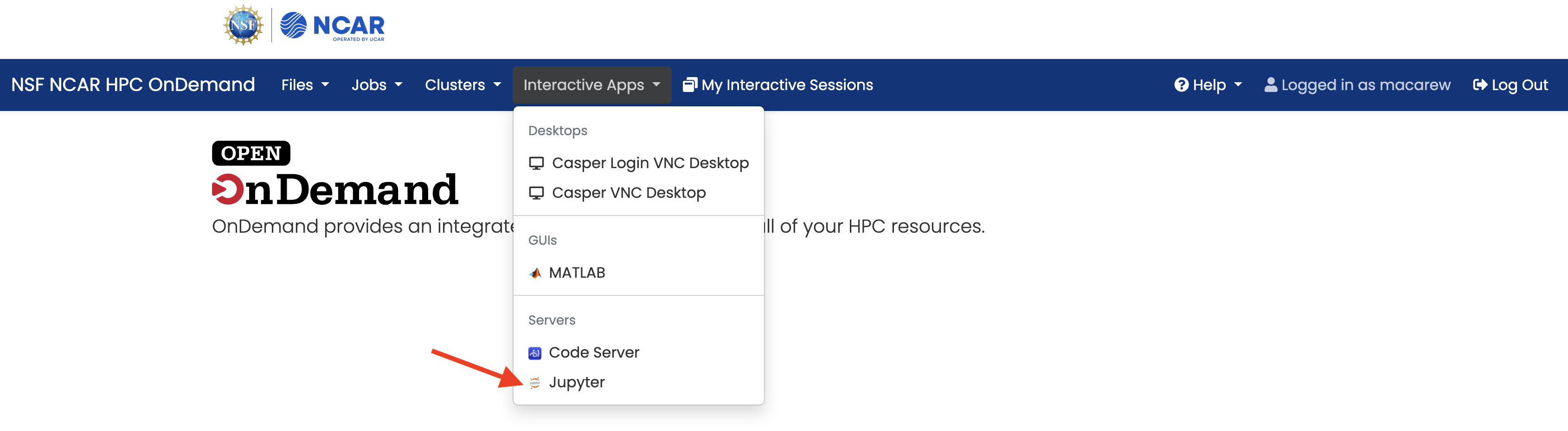Click the NCAR globe logo
This screenshot has width=1568, height=431.
point(293,25)
